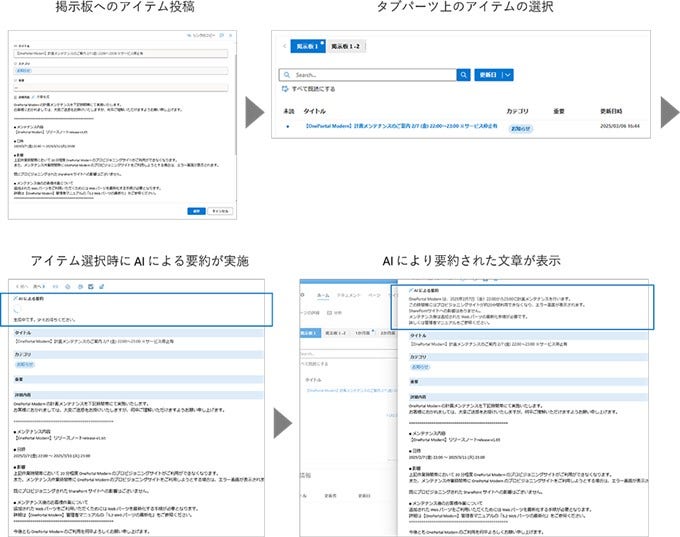Viewport: 680px width, 537px height.
Task: Click the 更新日時 column header
Action: point(611,111)
